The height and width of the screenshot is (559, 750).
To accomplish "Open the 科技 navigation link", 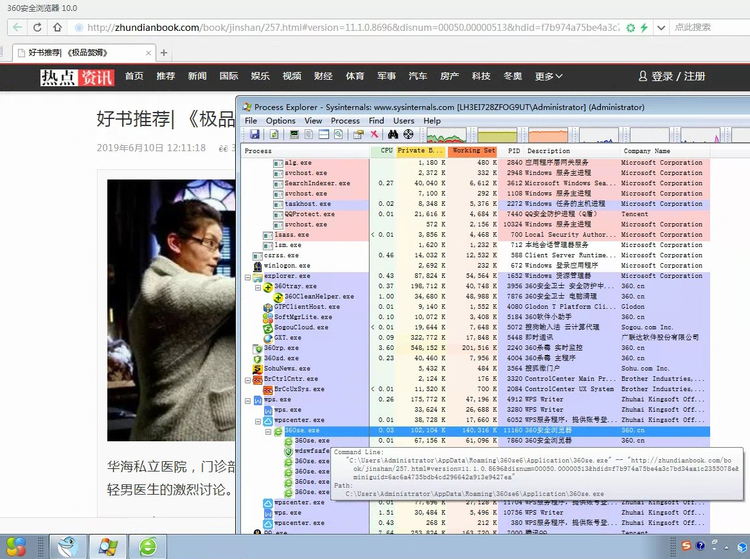I will pyautogui.click(x=481, y=76).
